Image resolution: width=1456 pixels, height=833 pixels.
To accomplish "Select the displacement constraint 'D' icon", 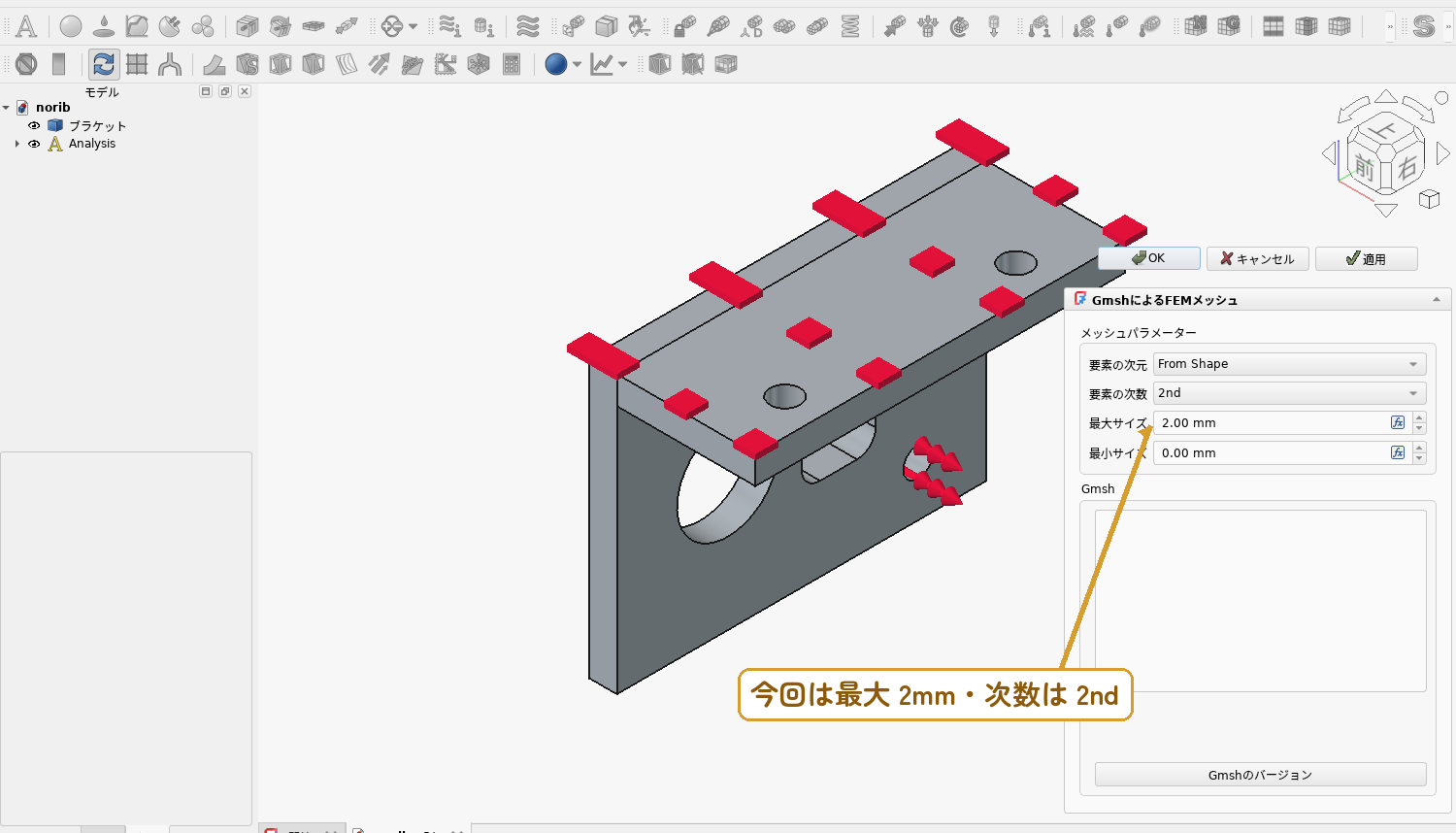I will coord(751,26).
